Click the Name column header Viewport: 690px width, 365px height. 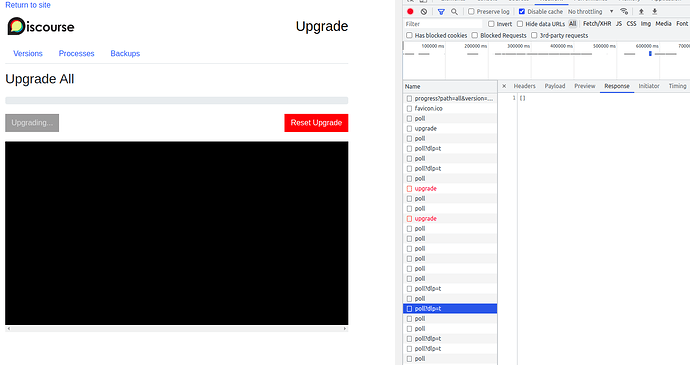450,86
